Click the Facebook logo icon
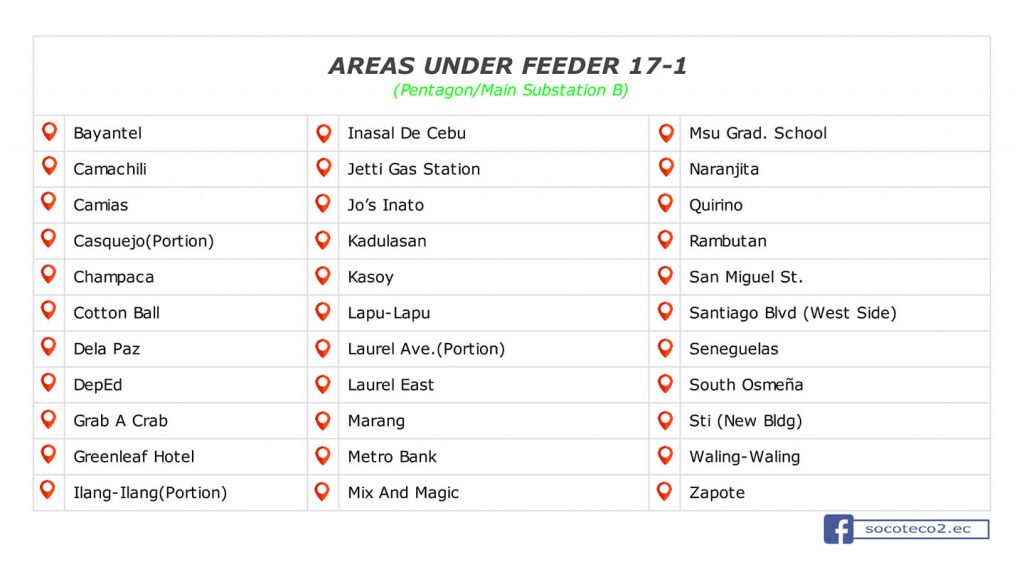 839,529
